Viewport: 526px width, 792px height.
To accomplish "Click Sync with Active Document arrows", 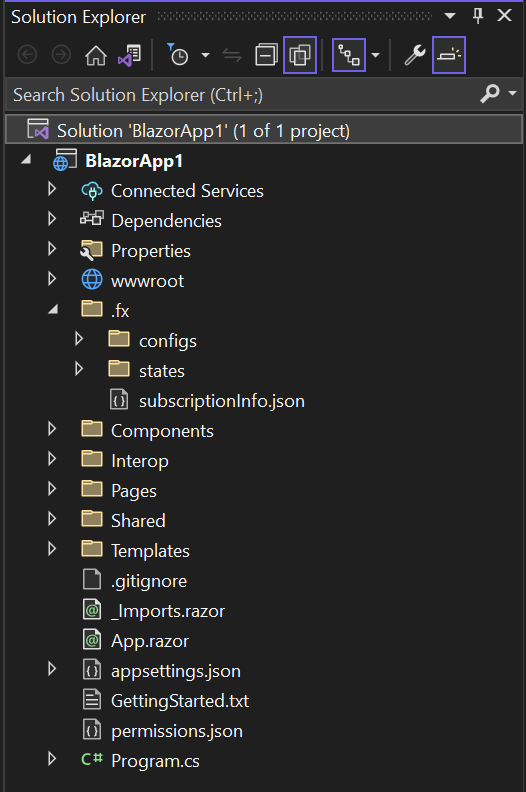I will click(232, 55).
